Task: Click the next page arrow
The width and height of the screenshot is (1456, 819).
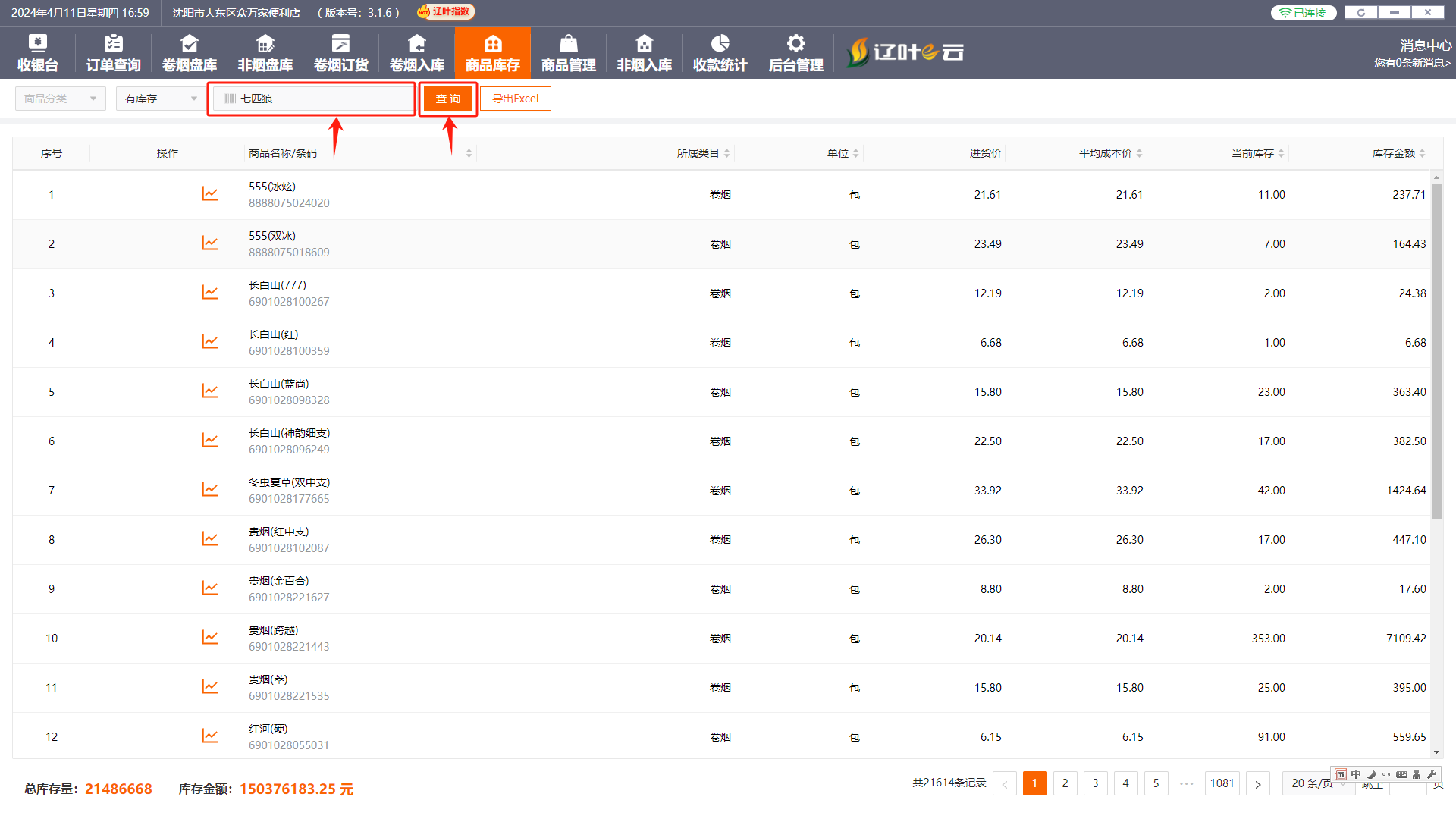Action: (x=1258, y=783)
